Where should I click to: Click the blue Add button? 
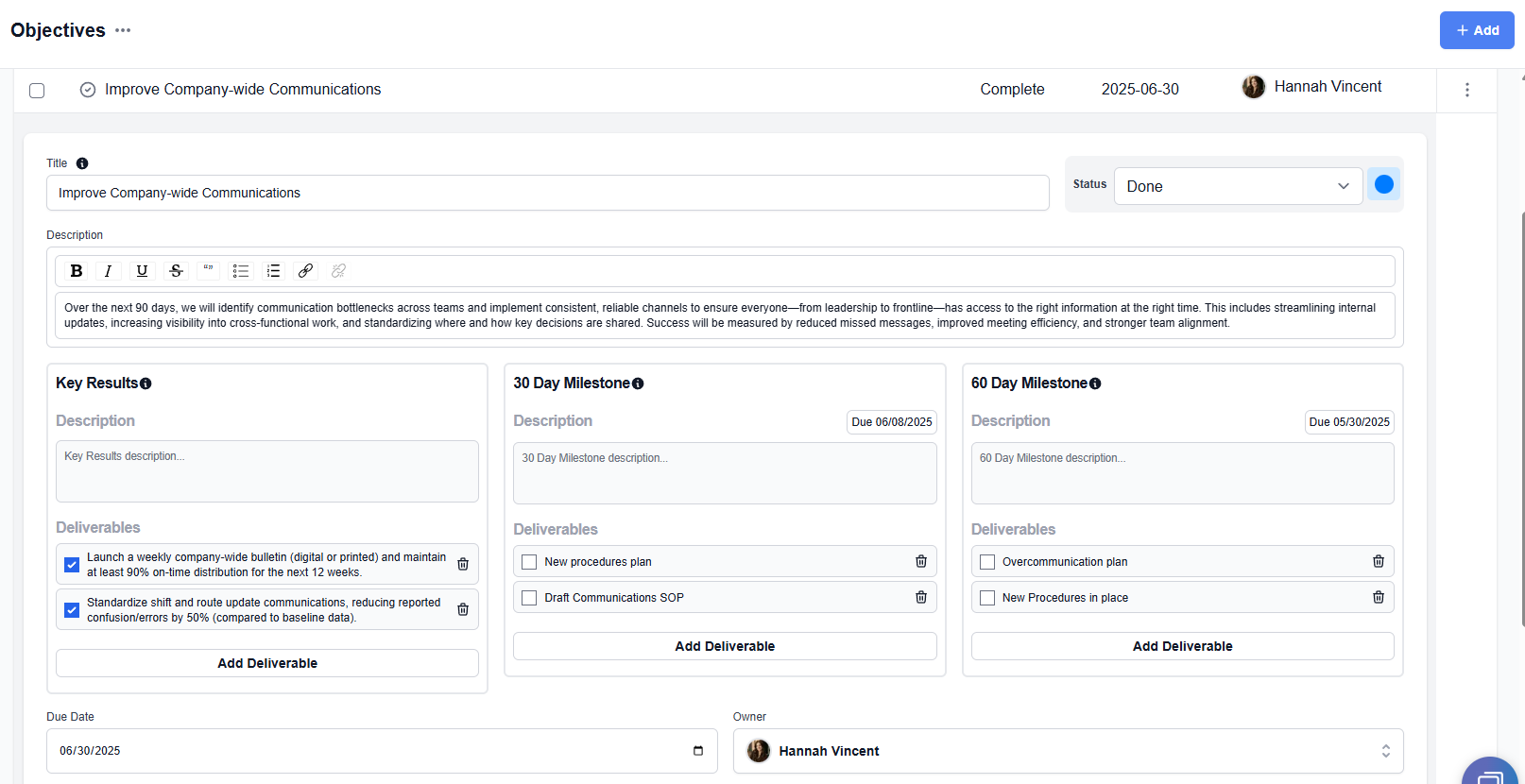click(1476, 30)
